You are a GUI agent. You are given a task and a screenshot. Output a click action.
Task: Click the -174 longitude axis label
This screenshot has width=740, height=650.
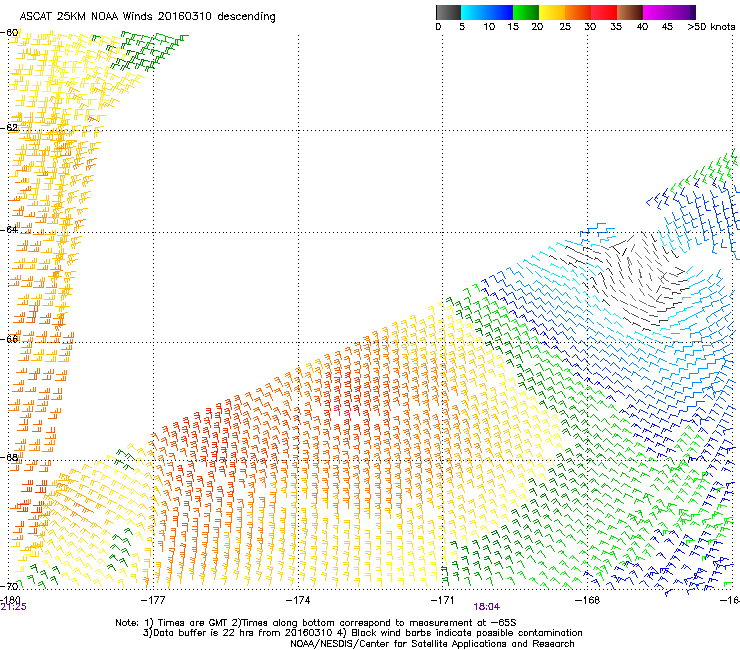coord(298,600)
